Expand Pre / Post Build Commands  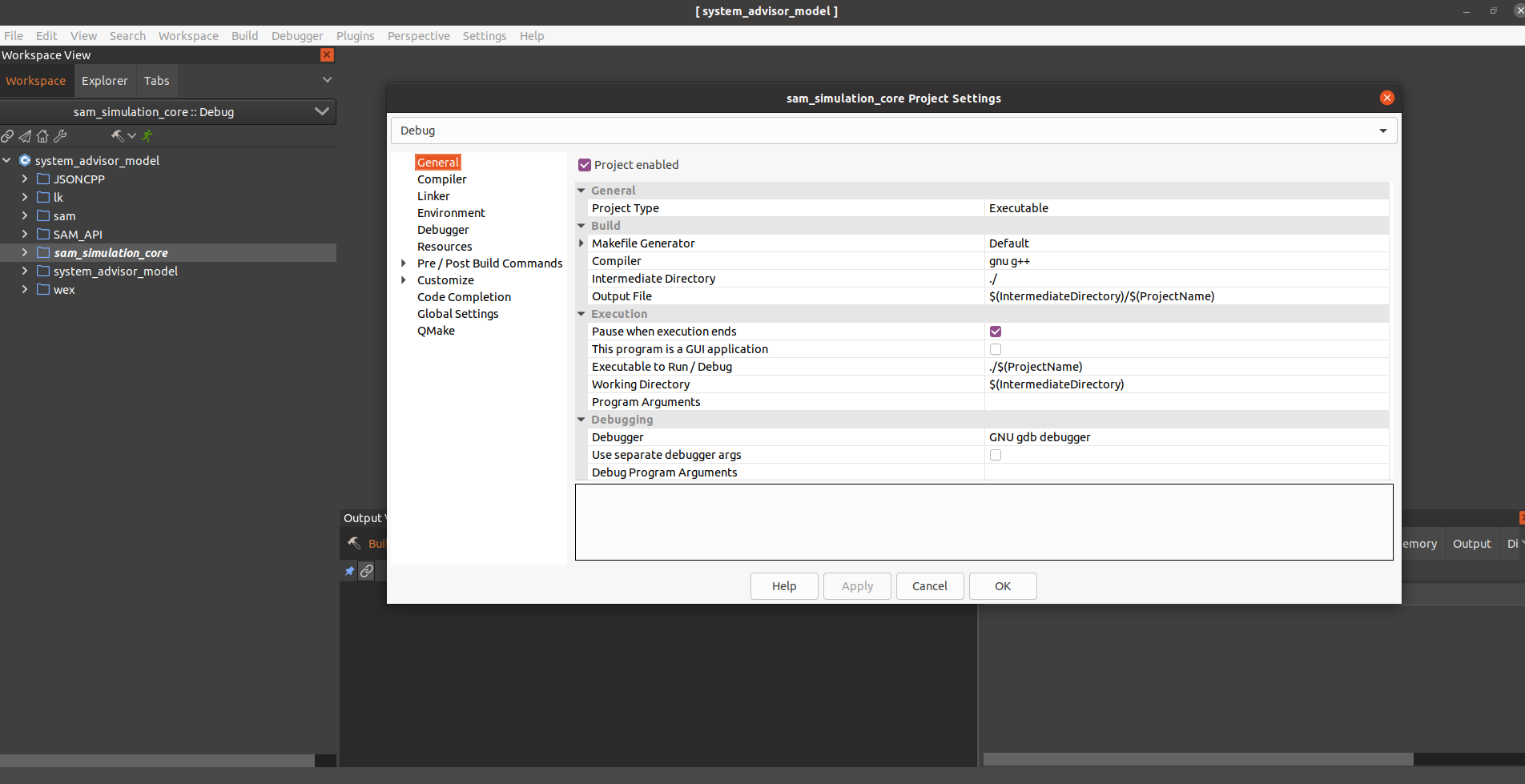pyautogui.click(x=404, y=263)
